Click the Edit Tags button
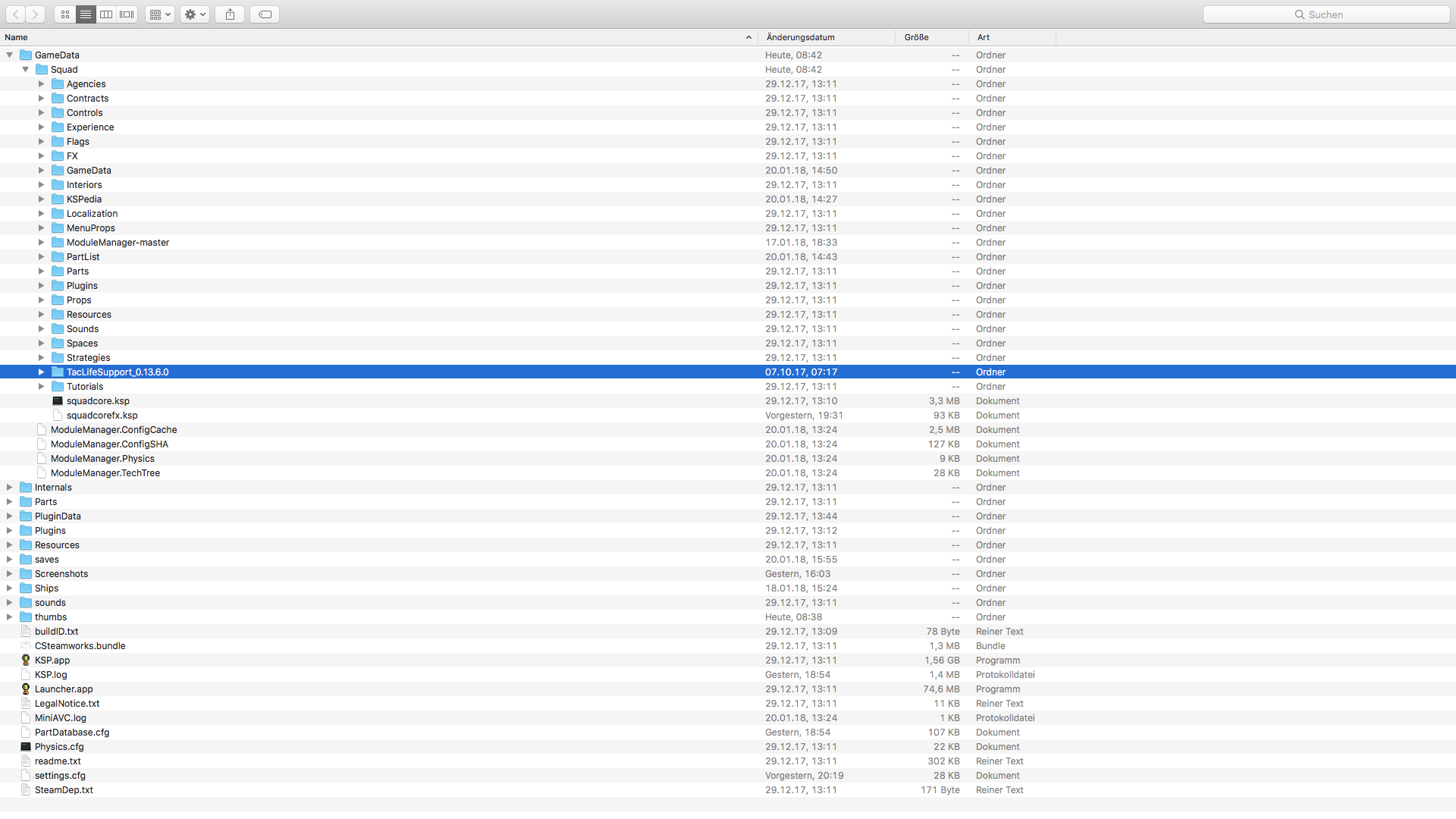1456x819 pixels. pyautogui.click(x=265, y=14)
